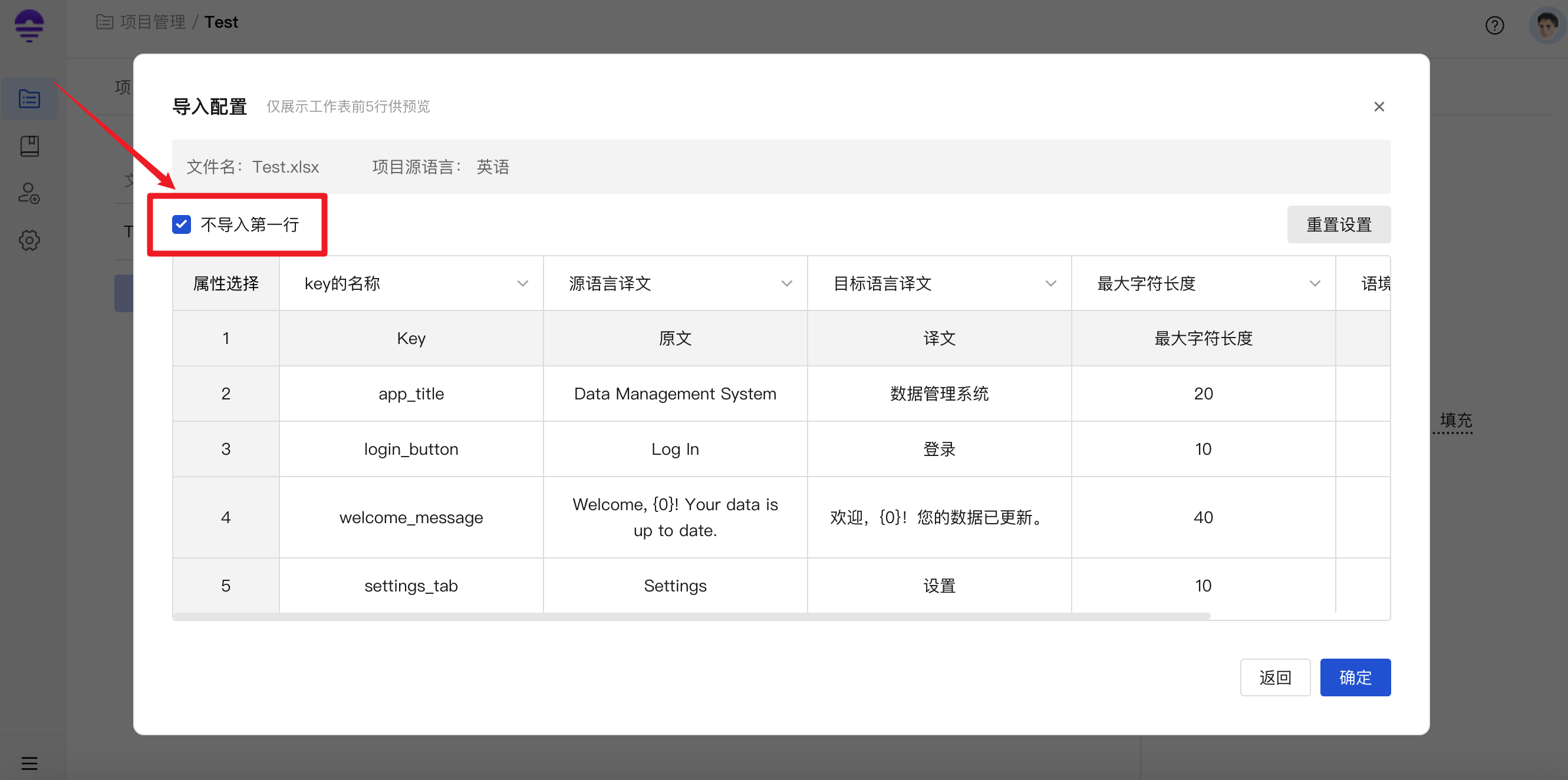Screen dimensions: 1568x780
Task: Click the Settings source text cell
Action: [676, 586]
